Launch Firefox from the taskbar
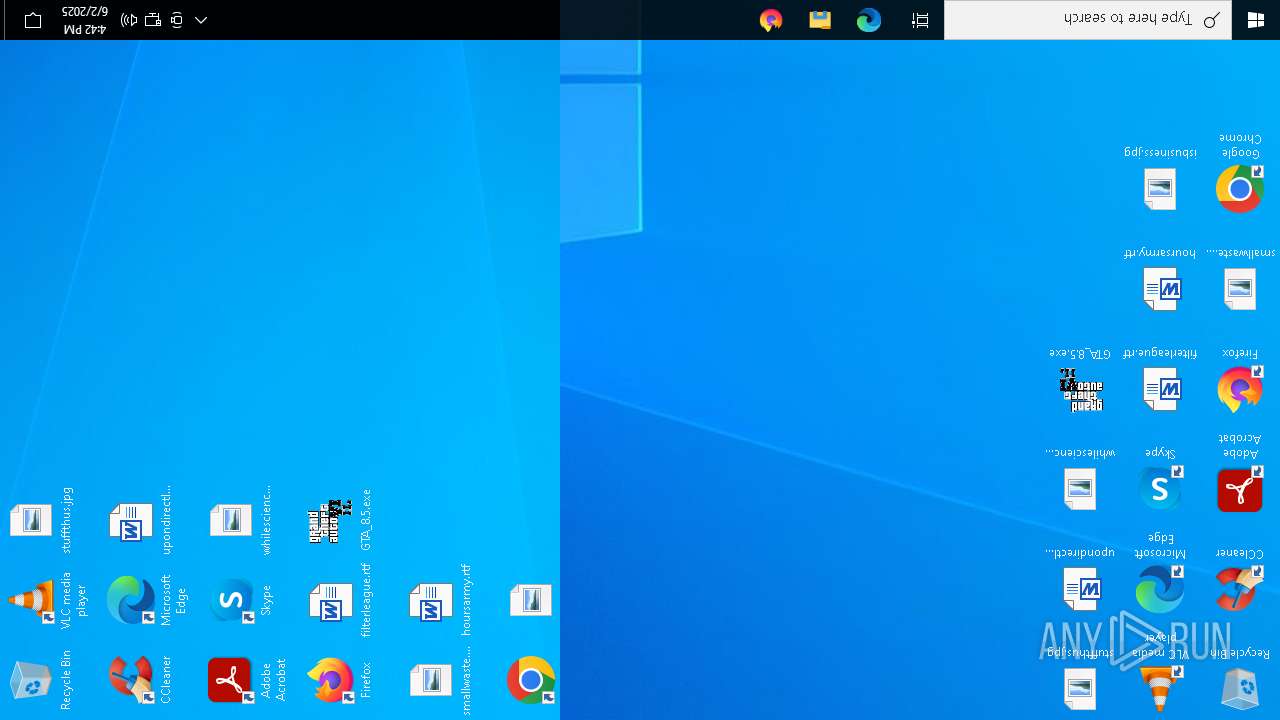Image resolution: width=1280 pixels, height=720 pixels. [x=771, y=20]
